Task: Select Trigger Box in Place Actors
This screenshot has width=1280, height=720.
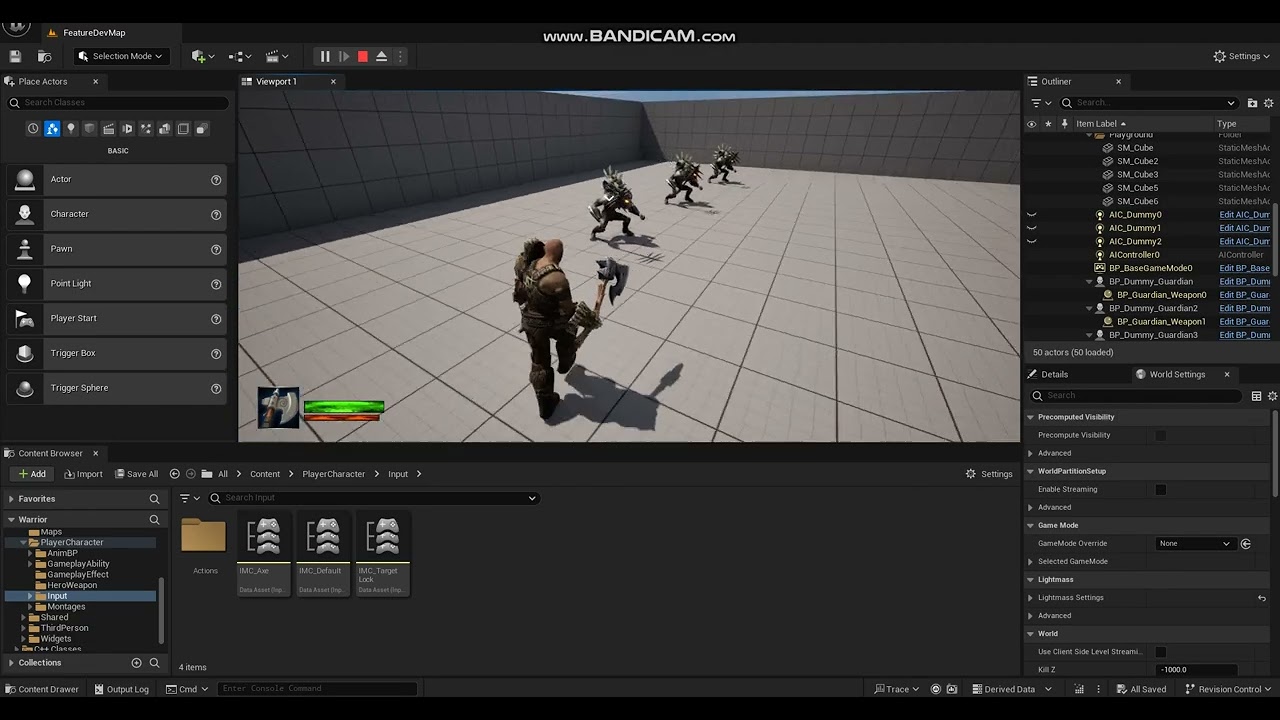Action: click(117, 353)
